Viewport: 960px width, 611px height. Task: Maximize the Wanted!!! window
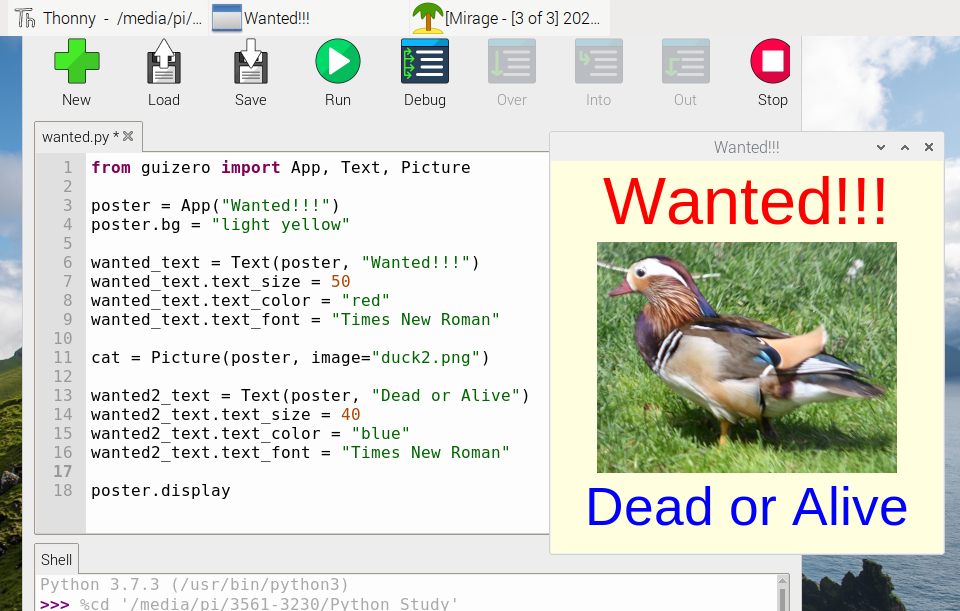[905, 147]
